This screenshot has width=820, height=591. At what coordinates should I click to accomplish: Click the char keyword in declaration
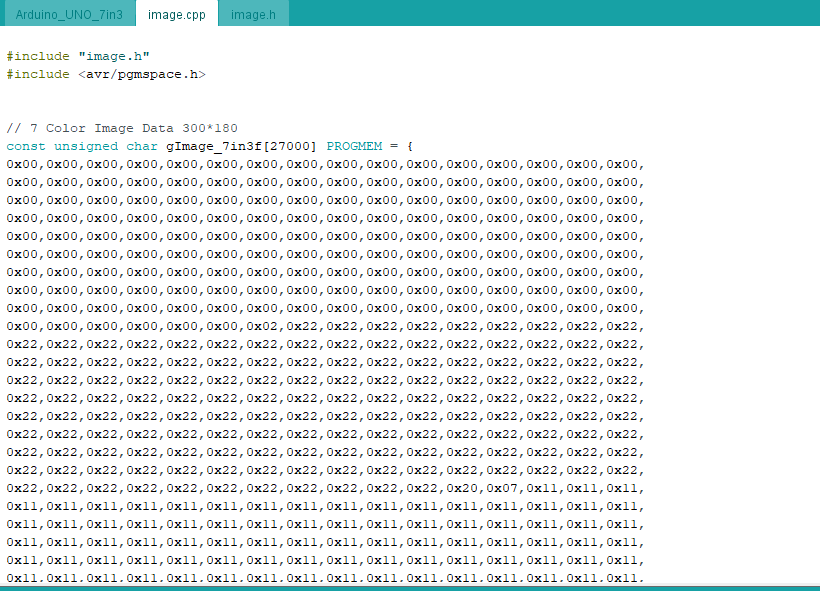[142, 146]
